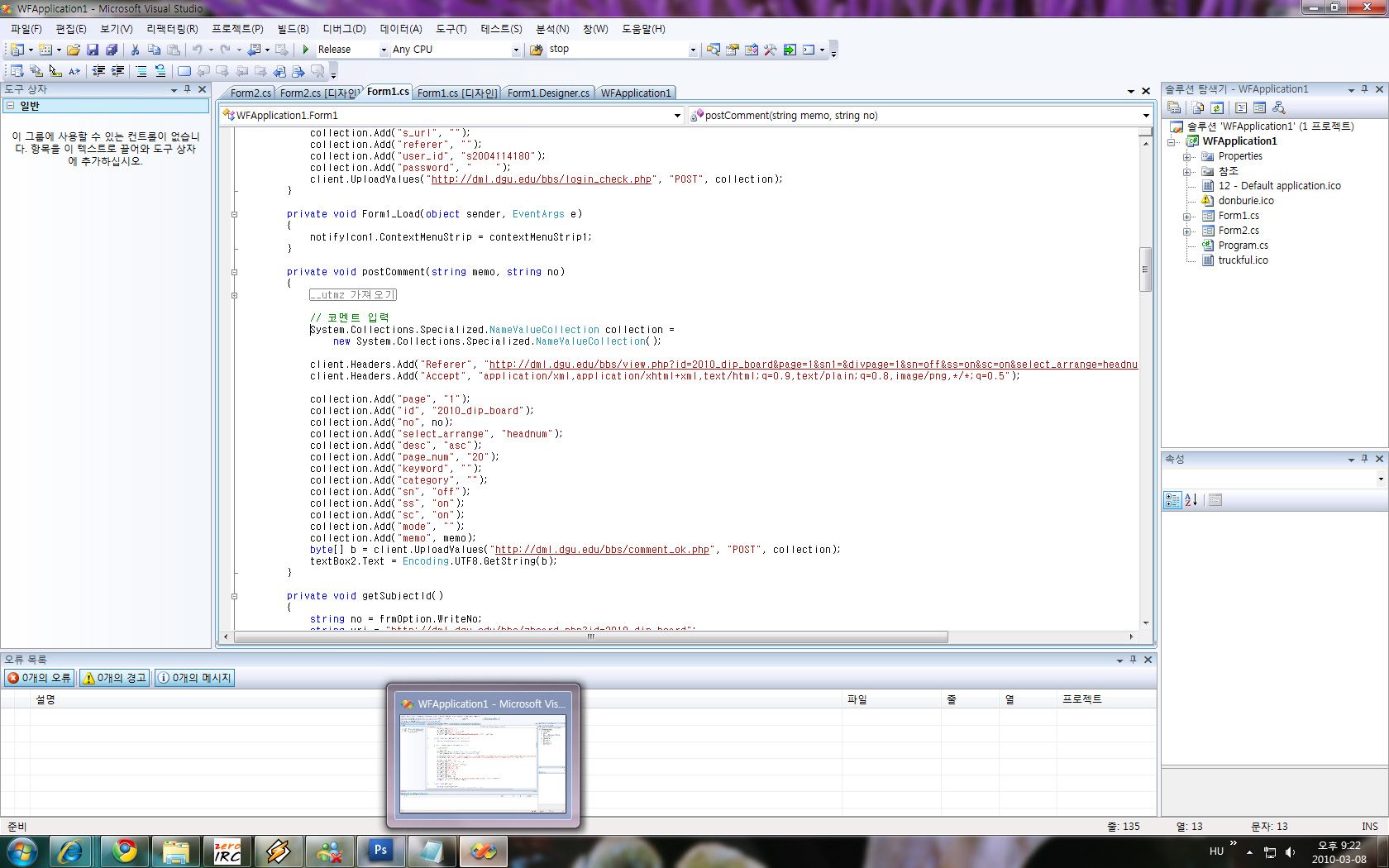Open View Class Diagram in Solution Explorer
Screen dimensions: 1389x868
[x=1279, y=107]
